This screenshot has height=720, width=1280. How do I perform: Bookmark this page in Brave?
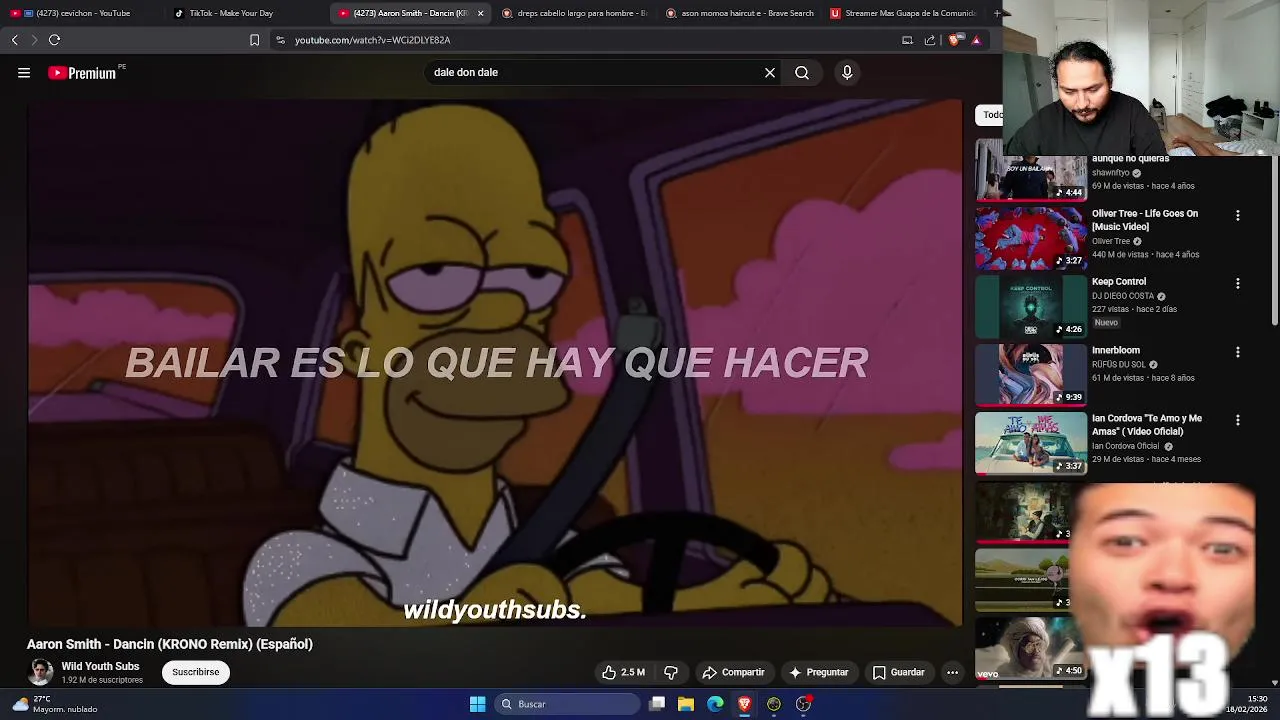point(254,40)
